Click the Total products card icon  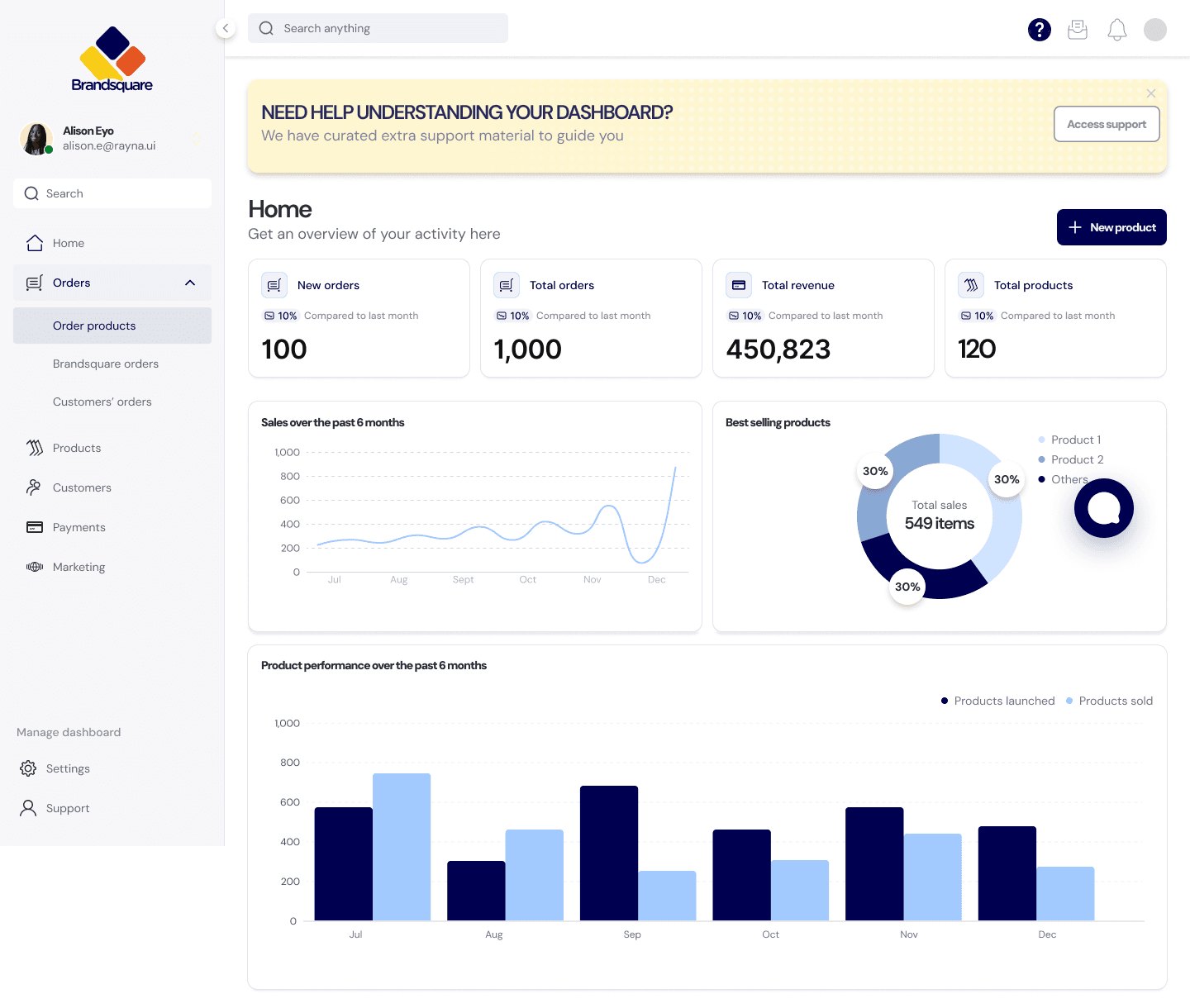coord(971,285)
